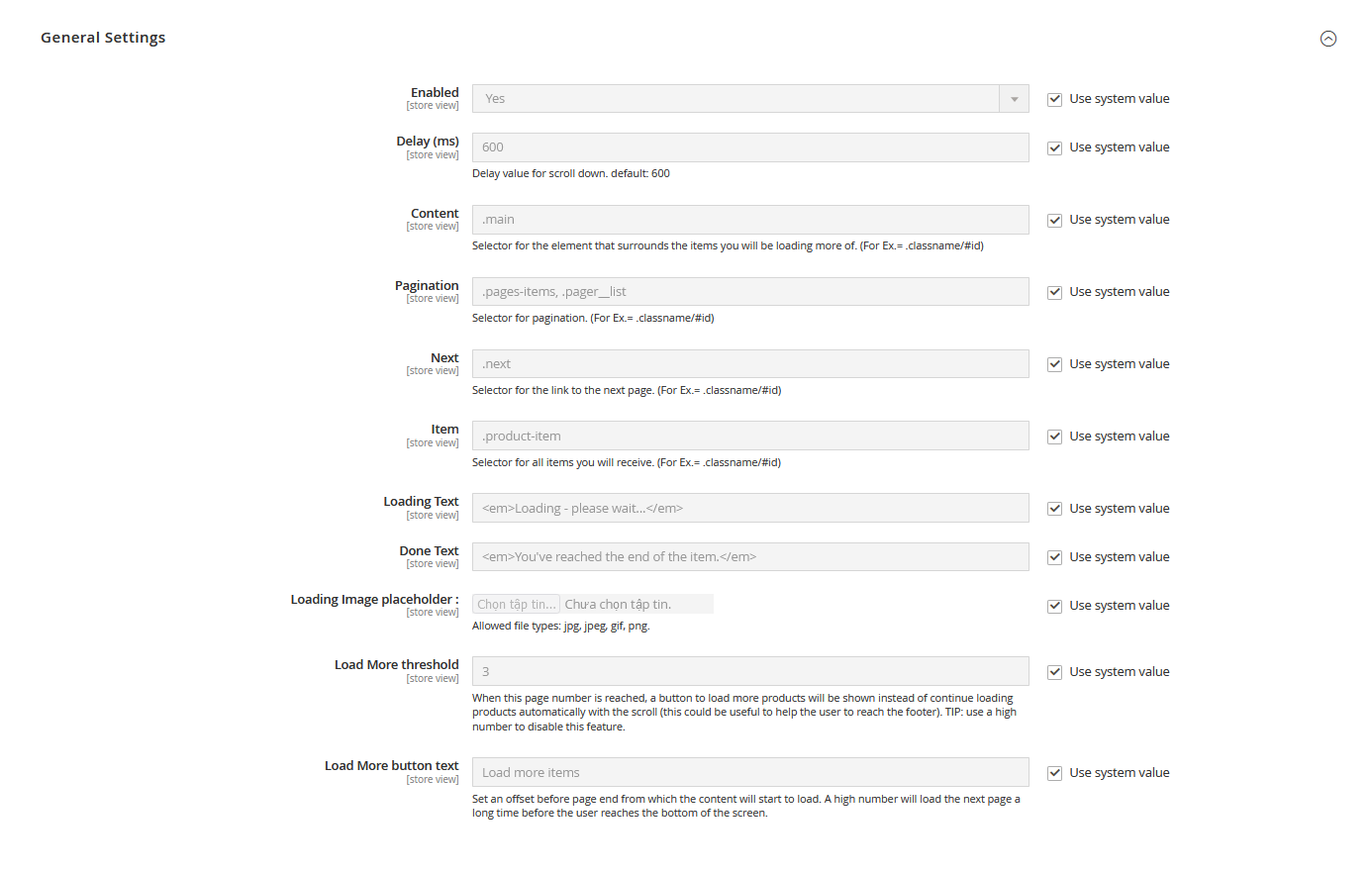The width and height of the screenshot is (1372, 874).
Task: Collapse the General Settings section icon
Action: (x=1328, y=39)
